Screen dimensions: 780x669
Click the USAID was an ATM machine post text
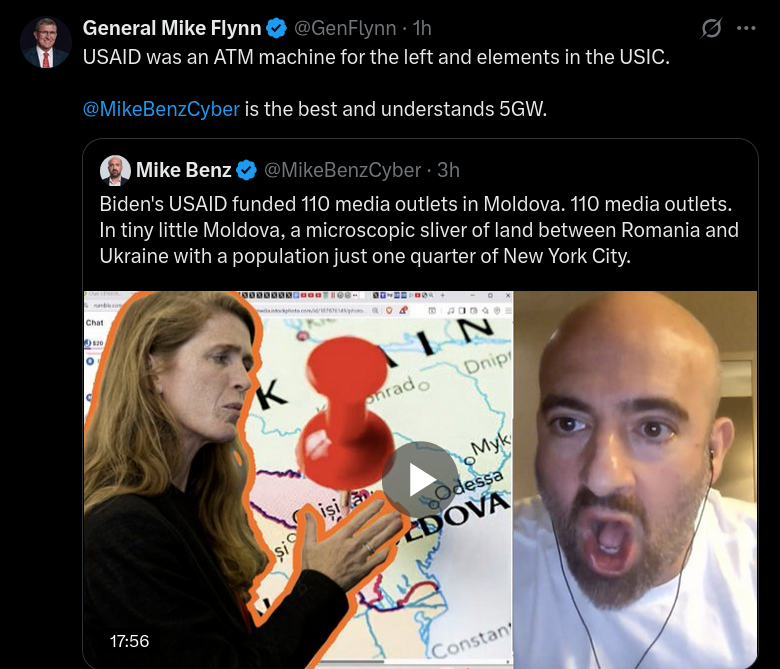click(376, 58)
